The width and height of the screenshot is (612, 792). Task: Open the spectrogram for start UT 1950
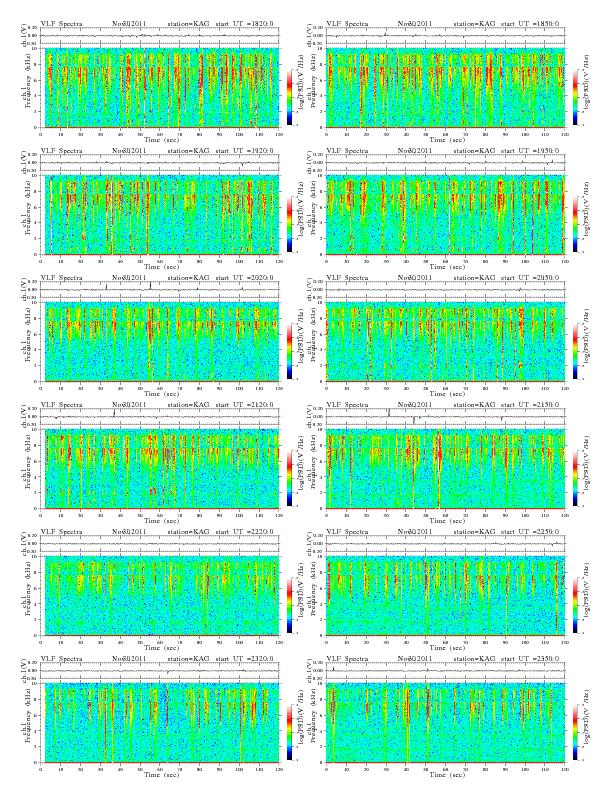pos(445,215)
